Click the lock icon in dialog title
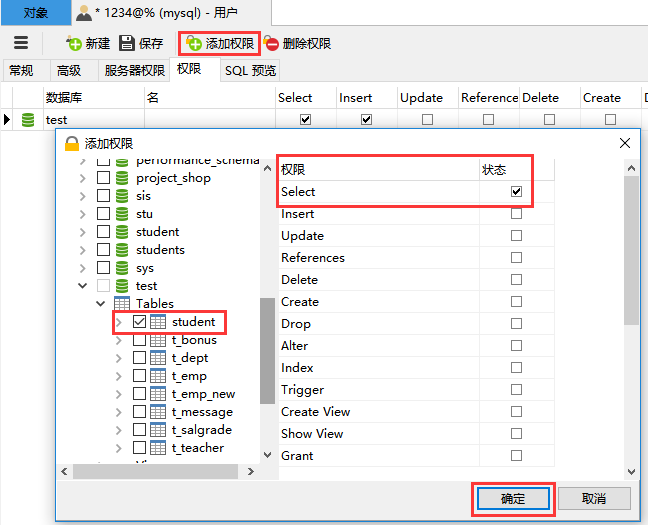Screen dimensions: 648x525 tap(72, 143)
